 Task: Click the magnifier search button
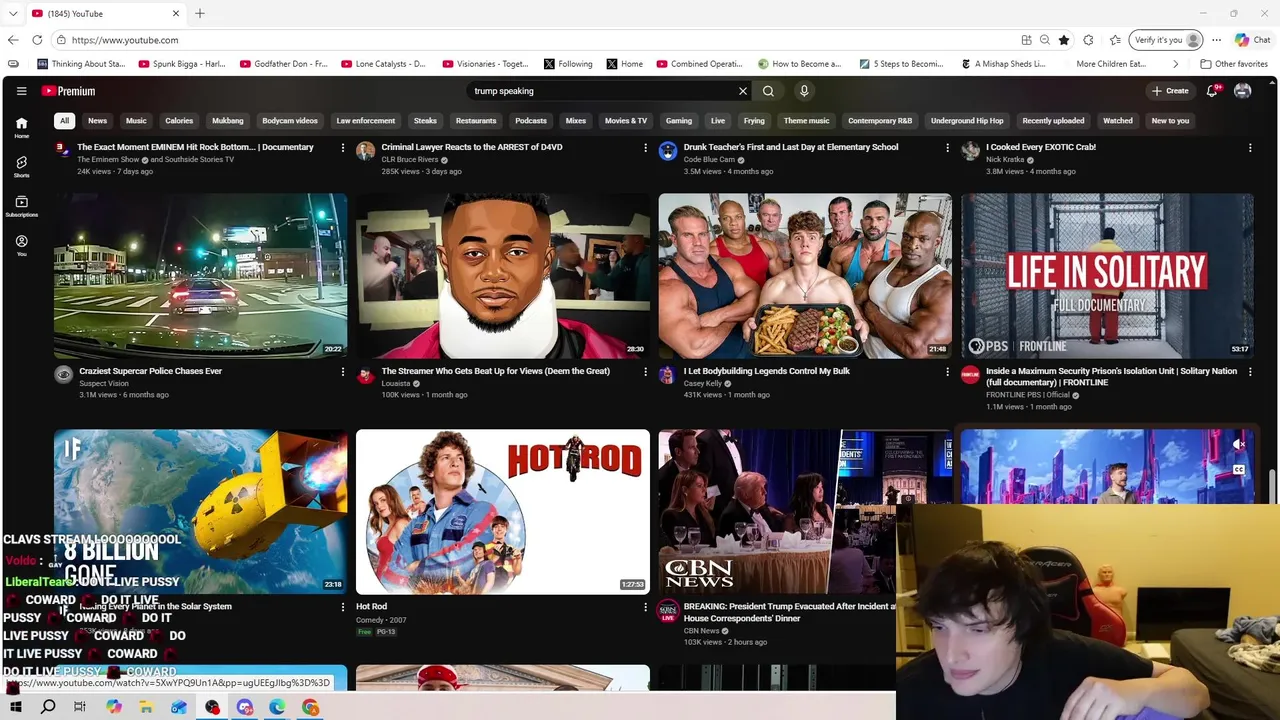coord(768,91)
